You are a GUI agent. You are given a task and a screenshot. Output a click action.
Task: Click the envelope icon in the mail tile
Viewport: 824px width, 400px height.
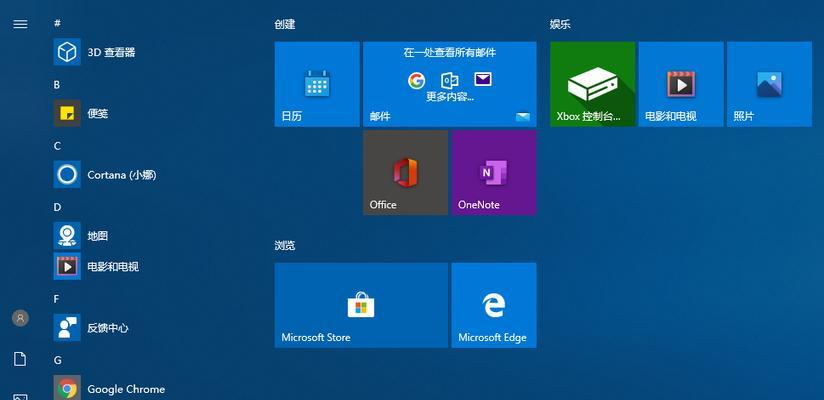[482, 79]
